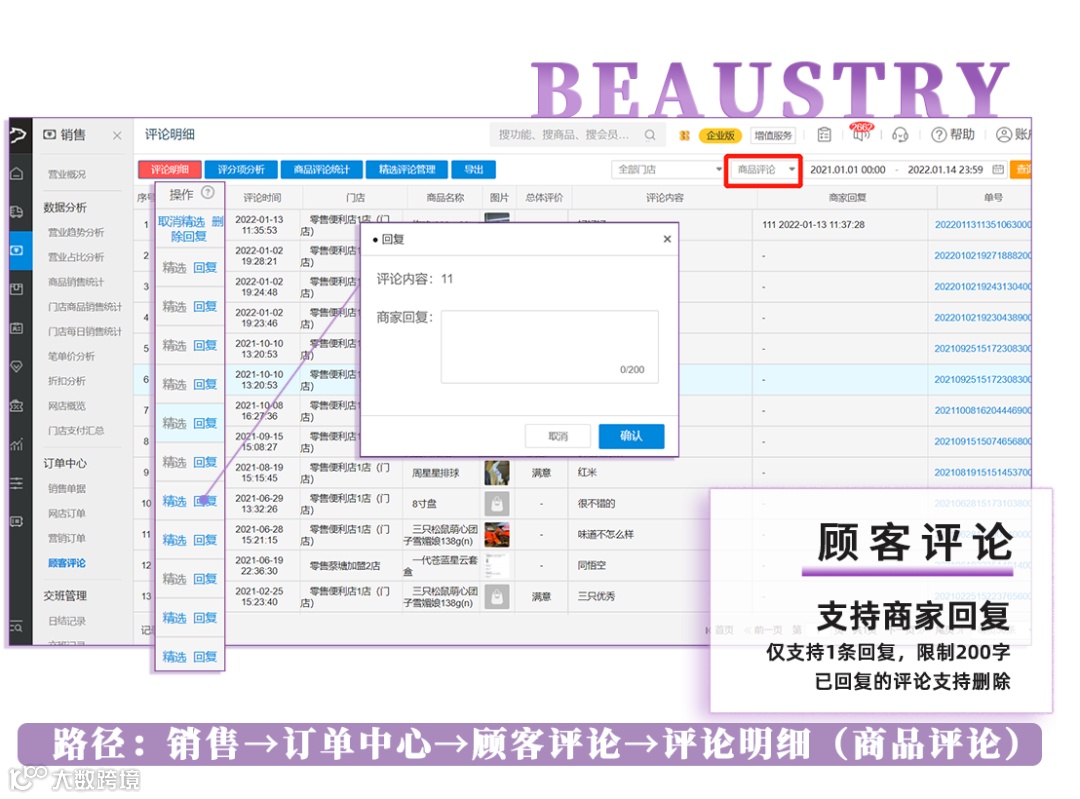
Task: Select the highlighted sales icon in the sidebar
Action: 17,250
